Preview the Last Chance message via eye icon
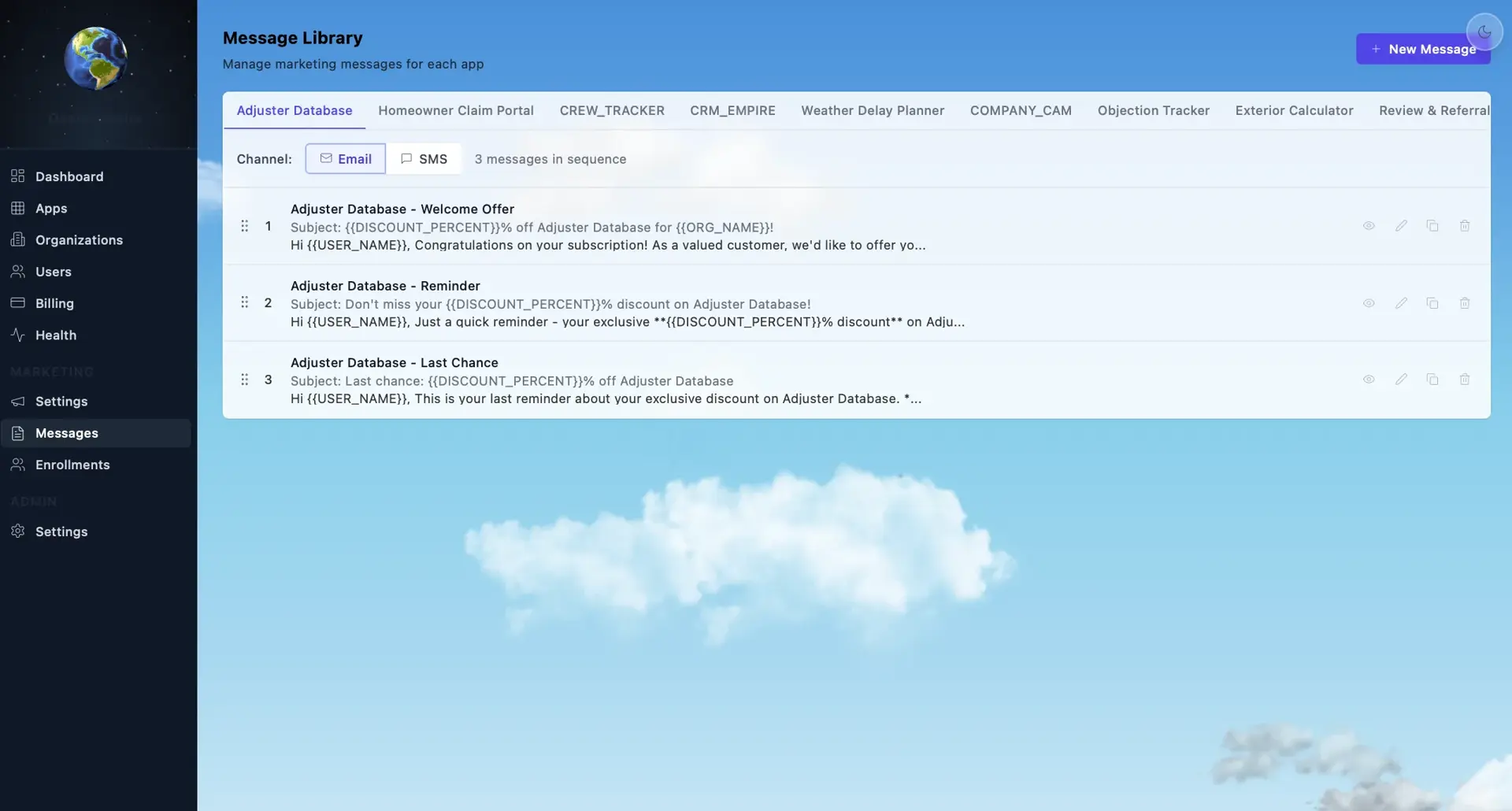The image size is (1512, 811). 1369,380
